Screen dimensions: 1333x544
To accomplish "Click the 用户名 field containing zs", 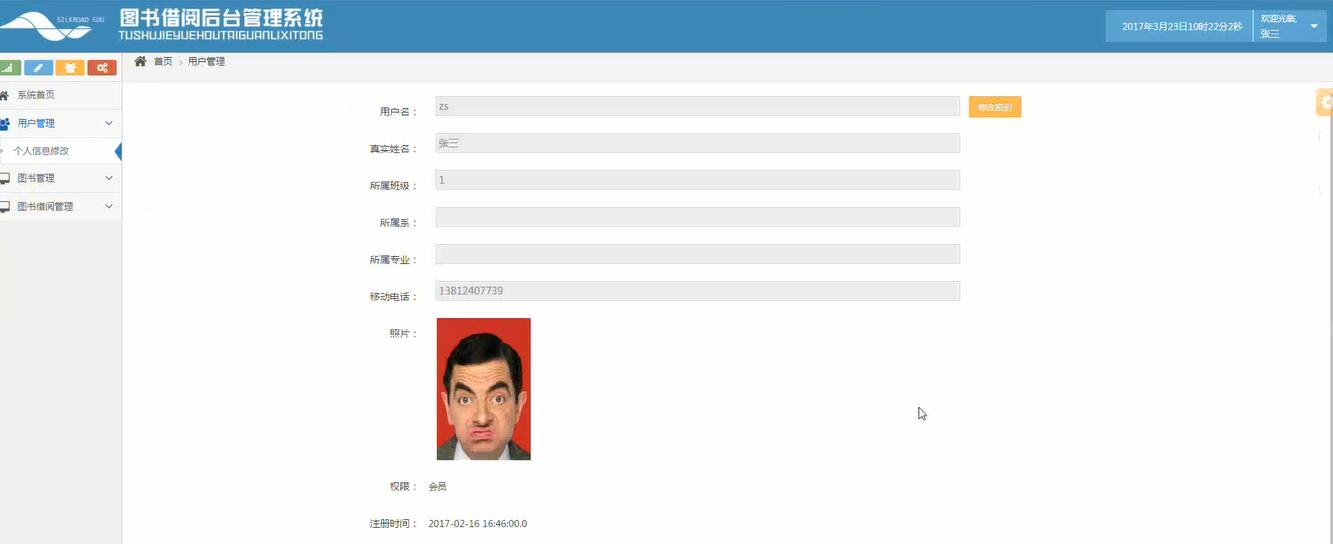I will click(x=697, y=106).
